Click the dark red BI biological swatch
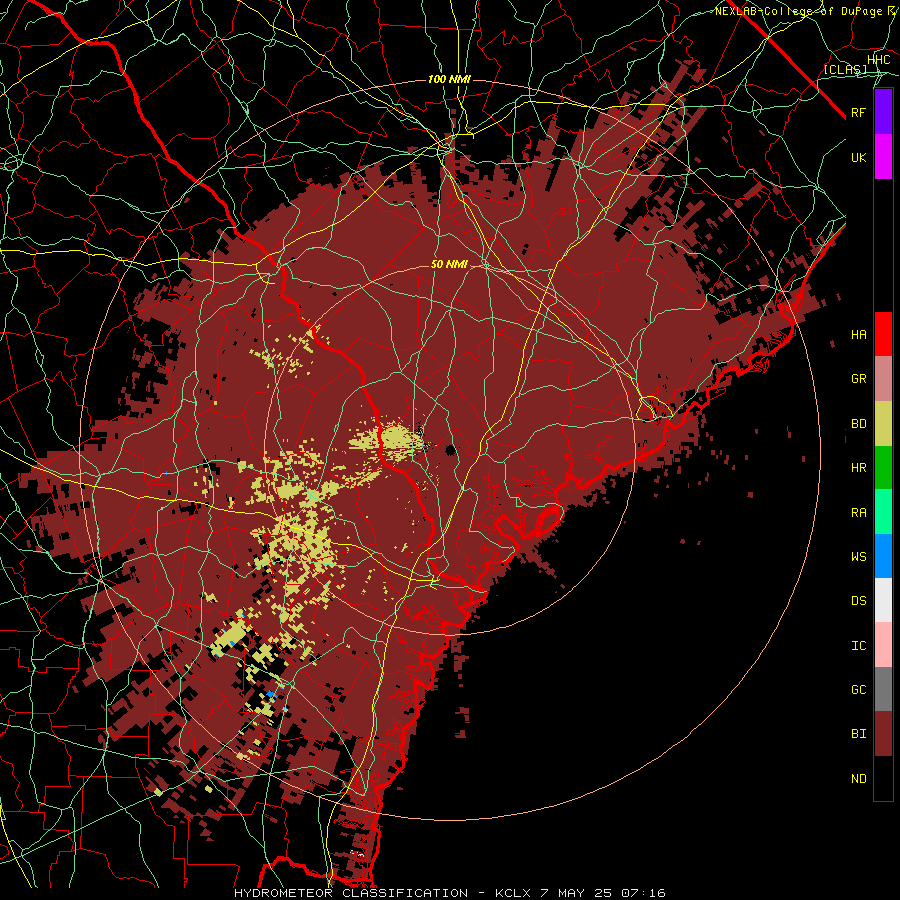Image resolution: width=900 pixels, height=900 pixels. coord(883,734)
